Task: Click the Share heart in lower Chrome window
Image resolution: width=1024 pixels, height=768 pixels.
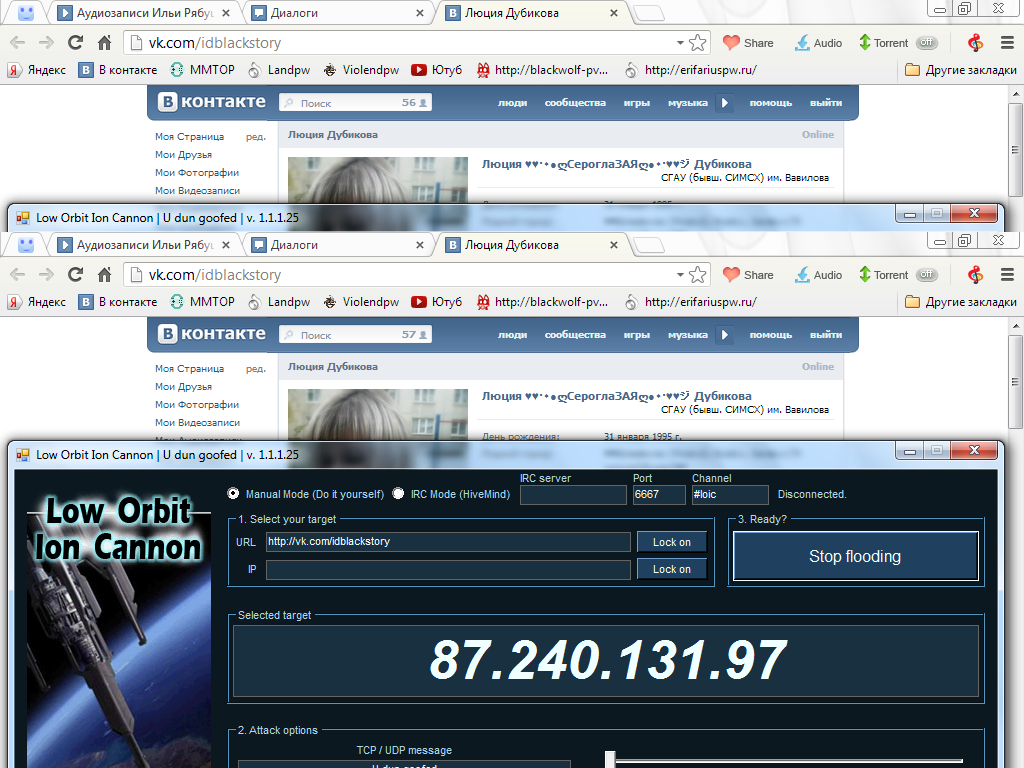Action: (x=731, y=275)
